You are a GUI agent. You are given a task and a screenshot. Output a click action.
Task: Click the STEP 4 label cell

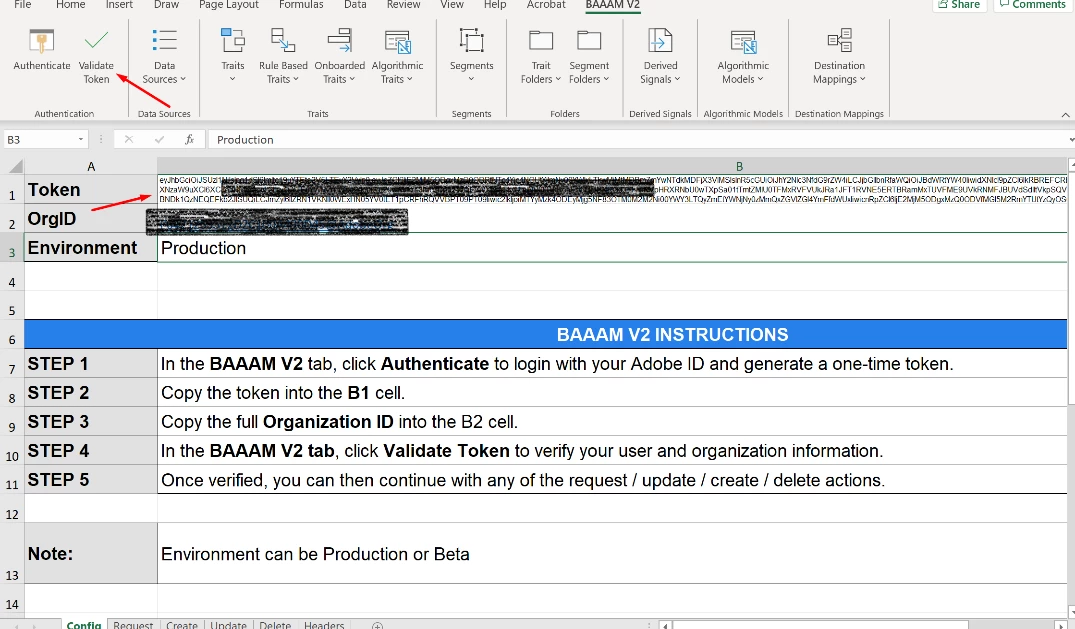90,451
